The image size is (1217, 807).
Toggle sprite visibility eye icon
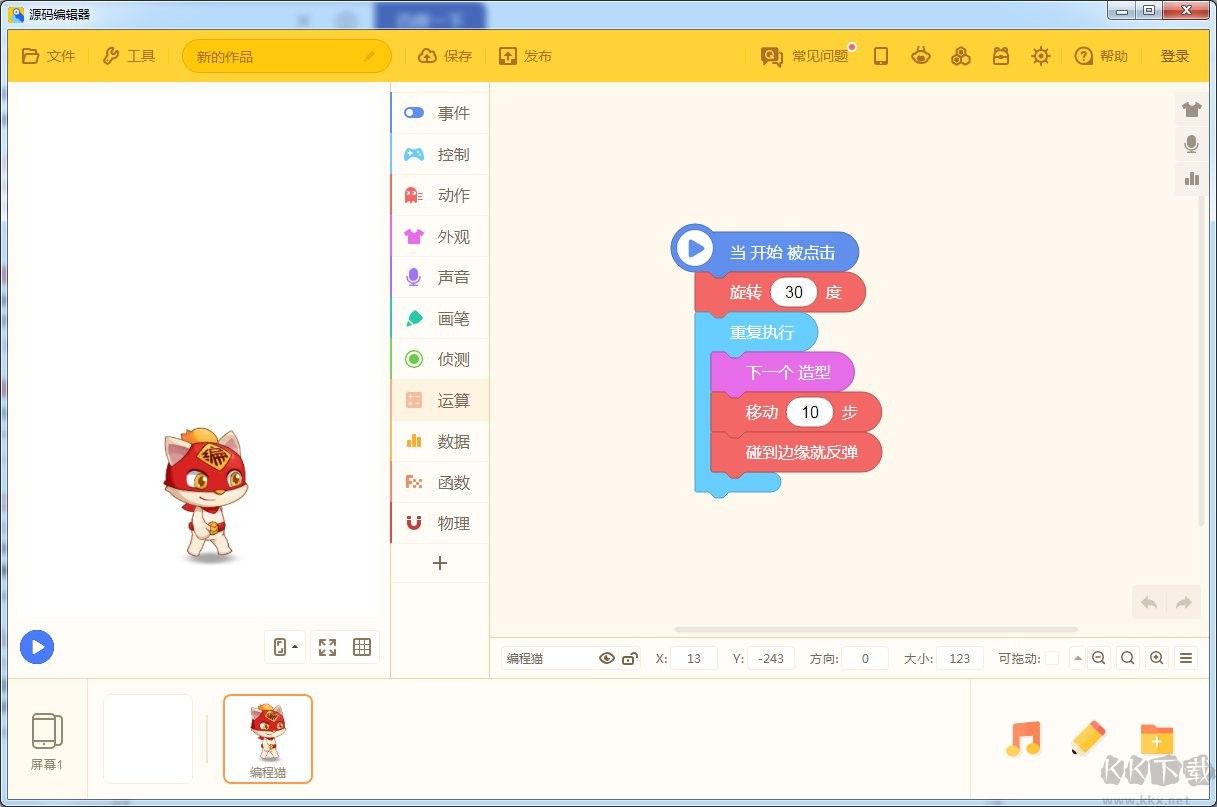point(607,658)
